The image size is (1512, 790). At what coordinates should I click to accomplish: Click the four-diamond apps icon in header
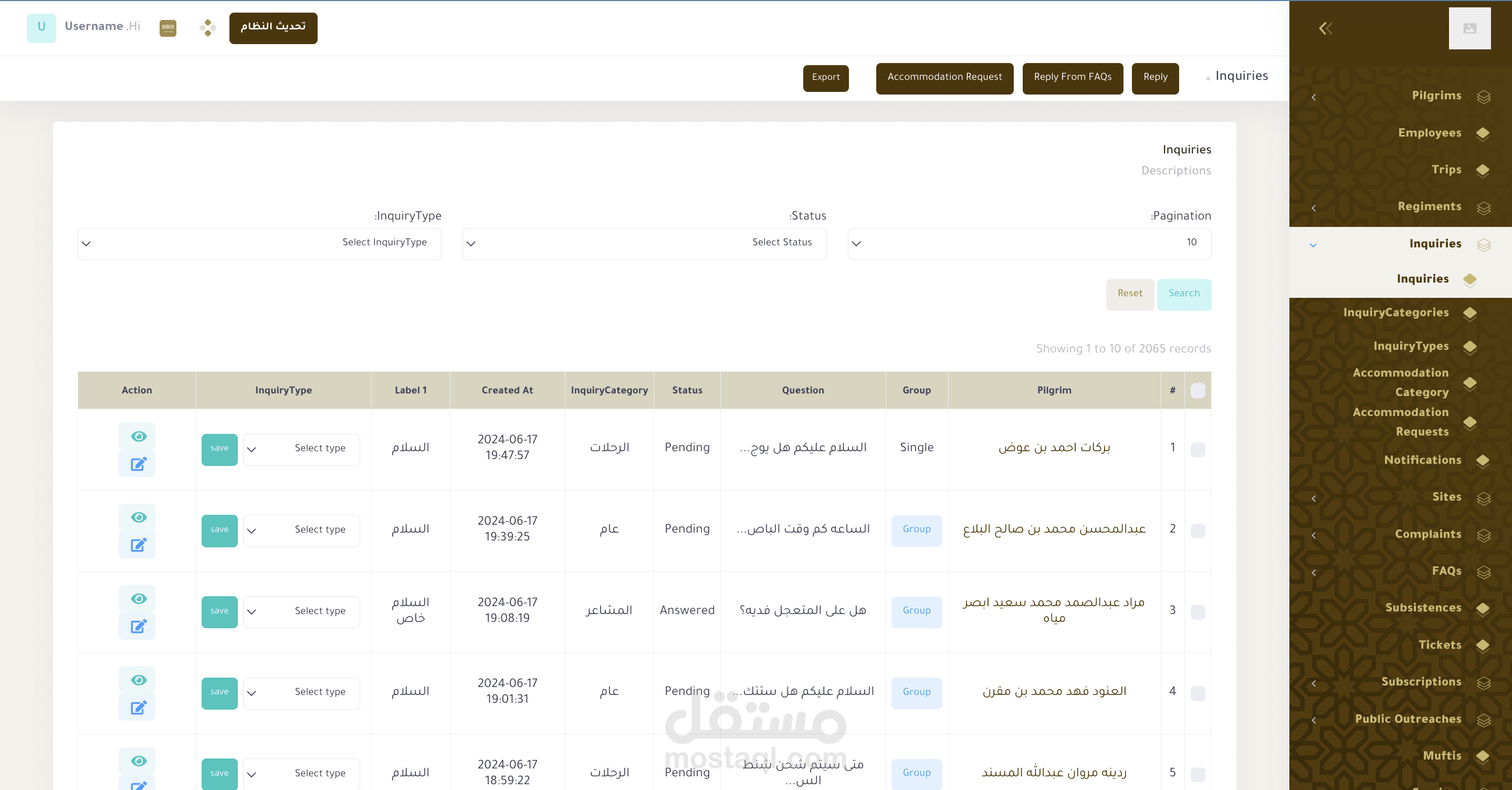pyautogui.click(x=207, y=28)
